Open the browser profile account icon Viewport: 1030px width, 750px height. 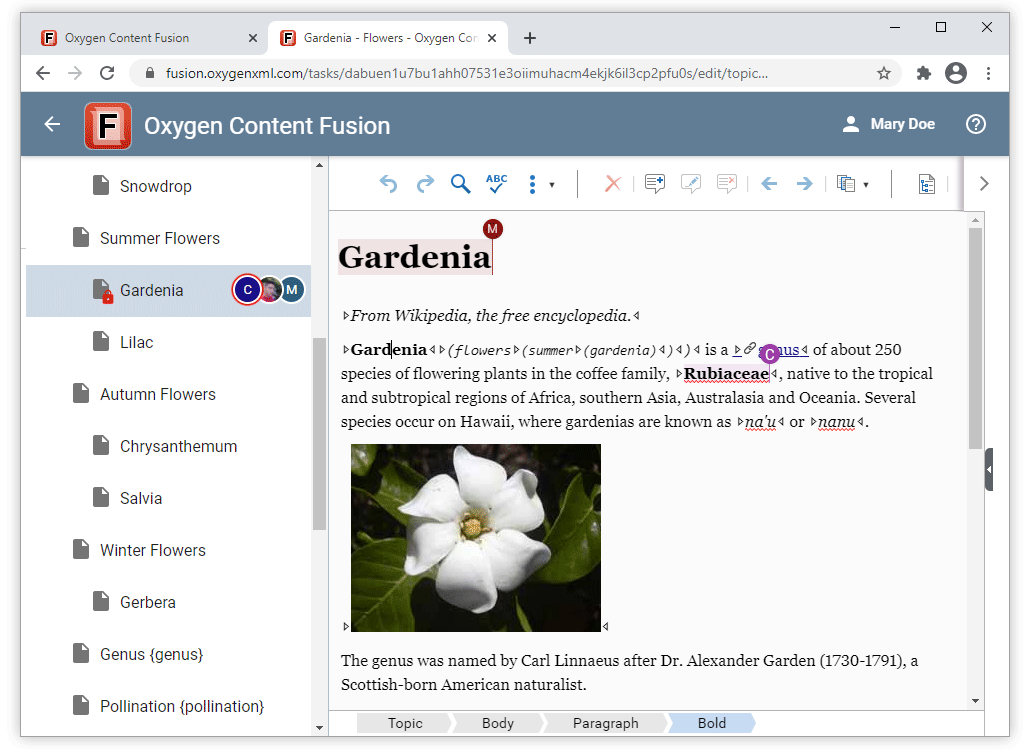[956, 73]
